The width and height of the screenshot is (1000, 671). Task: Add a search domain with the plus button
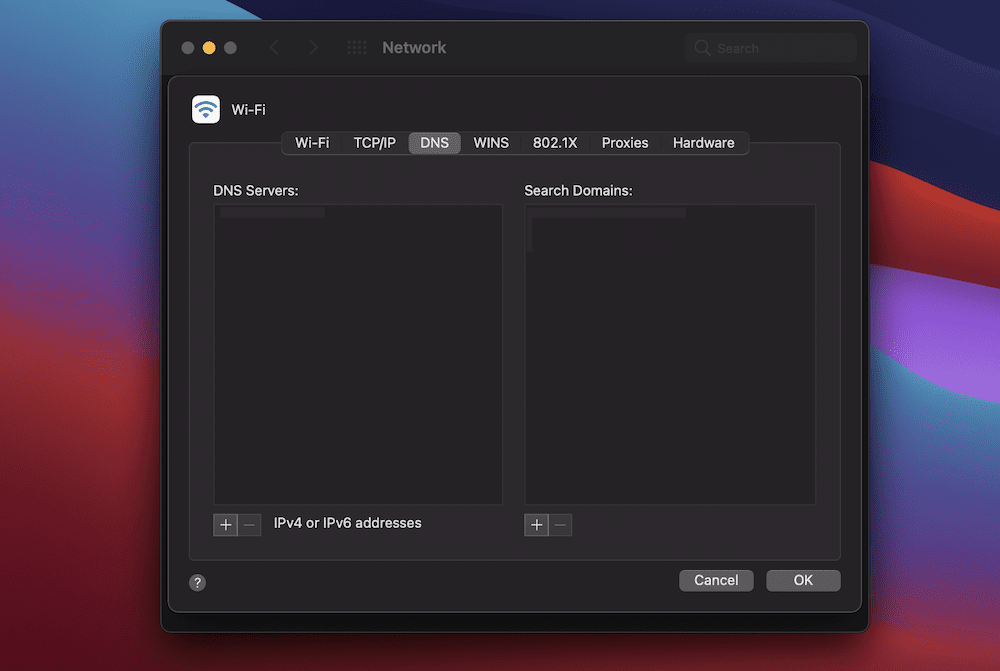(x=537, y=525)
